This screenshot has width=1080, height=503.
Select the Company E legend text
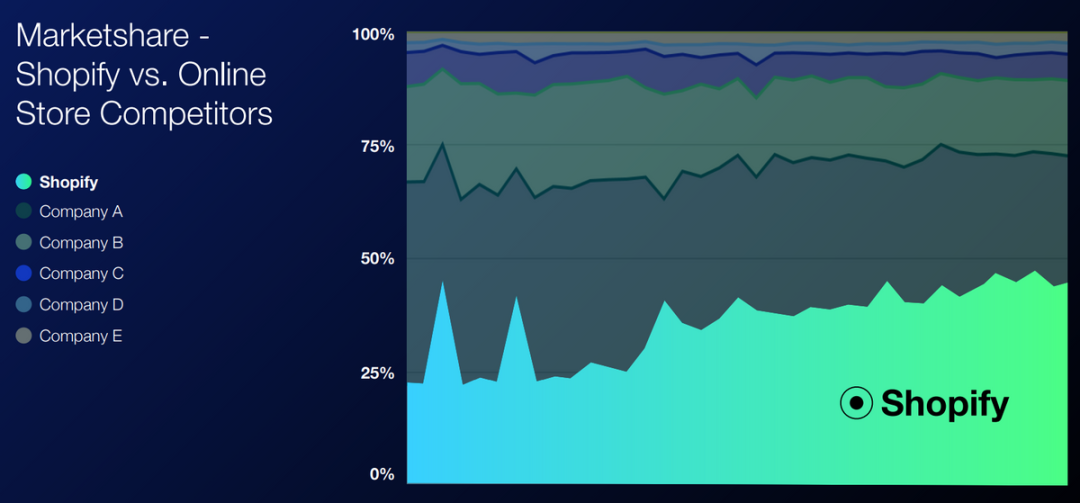[81, 336]
